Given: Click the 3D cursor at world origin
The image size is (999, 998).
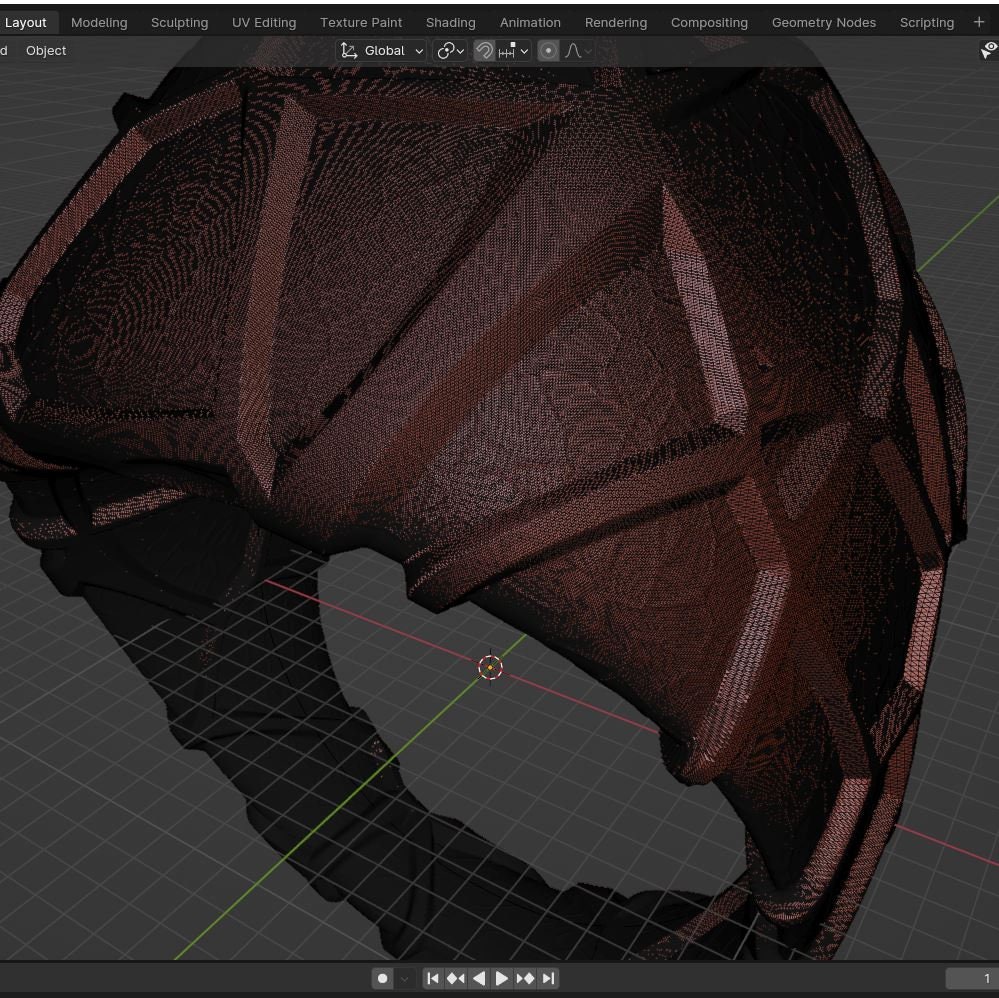Looking at the screenshot, I should pyautogui.click(x=490, y=667).
